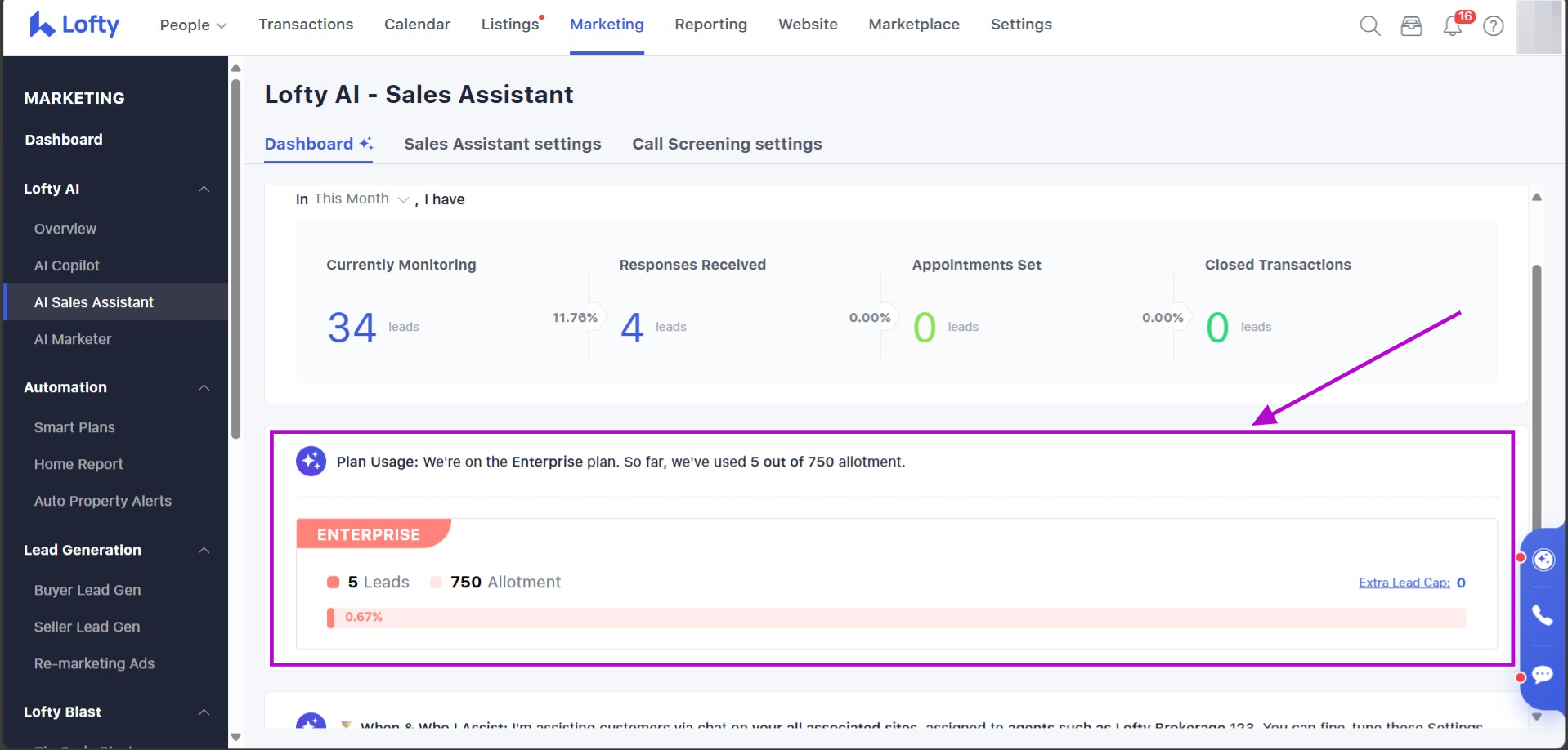
Task: Open the This Month period dropdown
Action: [x=361, y=199]
